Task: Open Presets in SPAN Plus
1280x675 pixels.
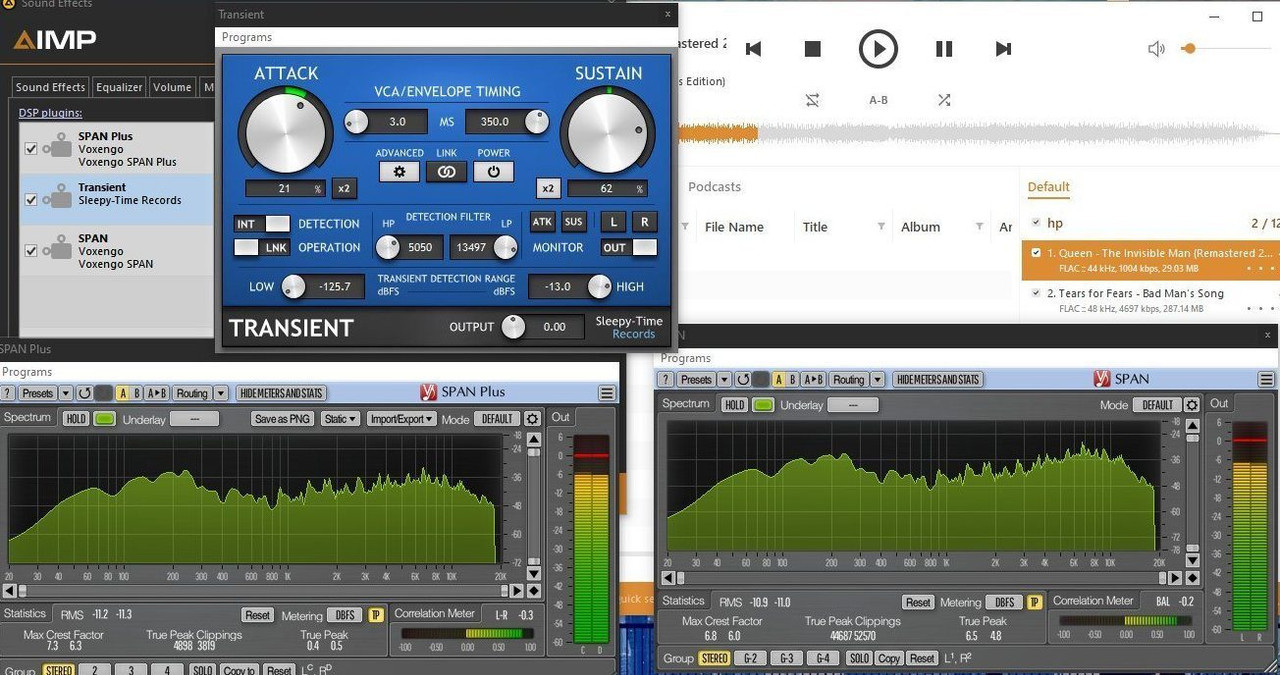Action: [37, 393]
